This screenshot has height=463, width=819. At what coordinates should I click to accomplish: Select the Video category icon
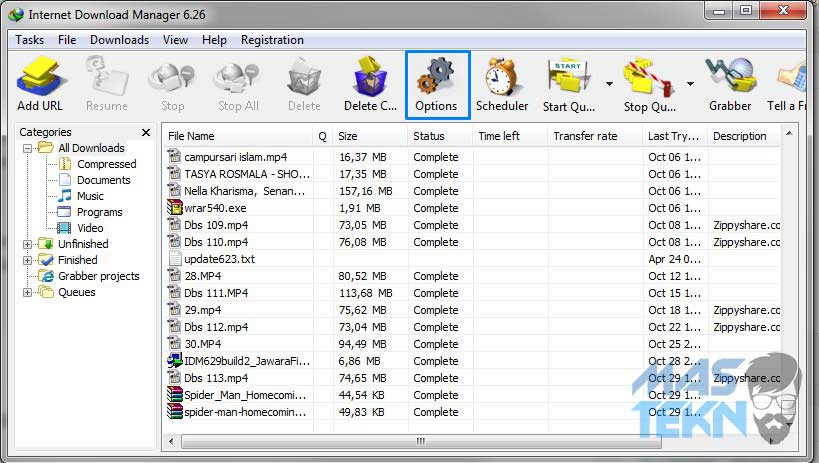[x=64, y=228]
